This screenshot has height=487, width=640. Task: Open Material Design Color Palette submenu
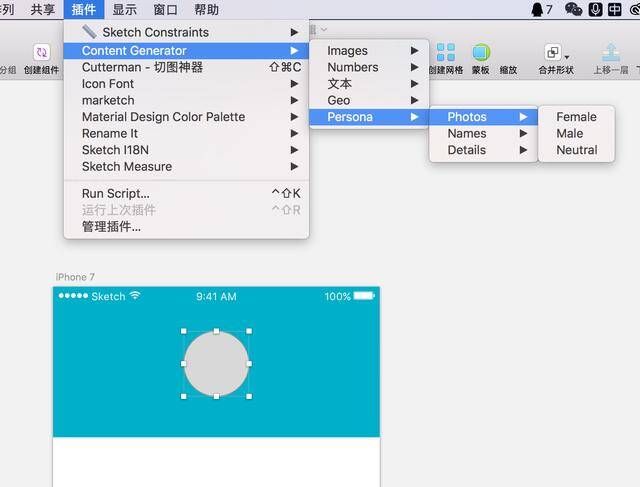click(x=186, y=117)
